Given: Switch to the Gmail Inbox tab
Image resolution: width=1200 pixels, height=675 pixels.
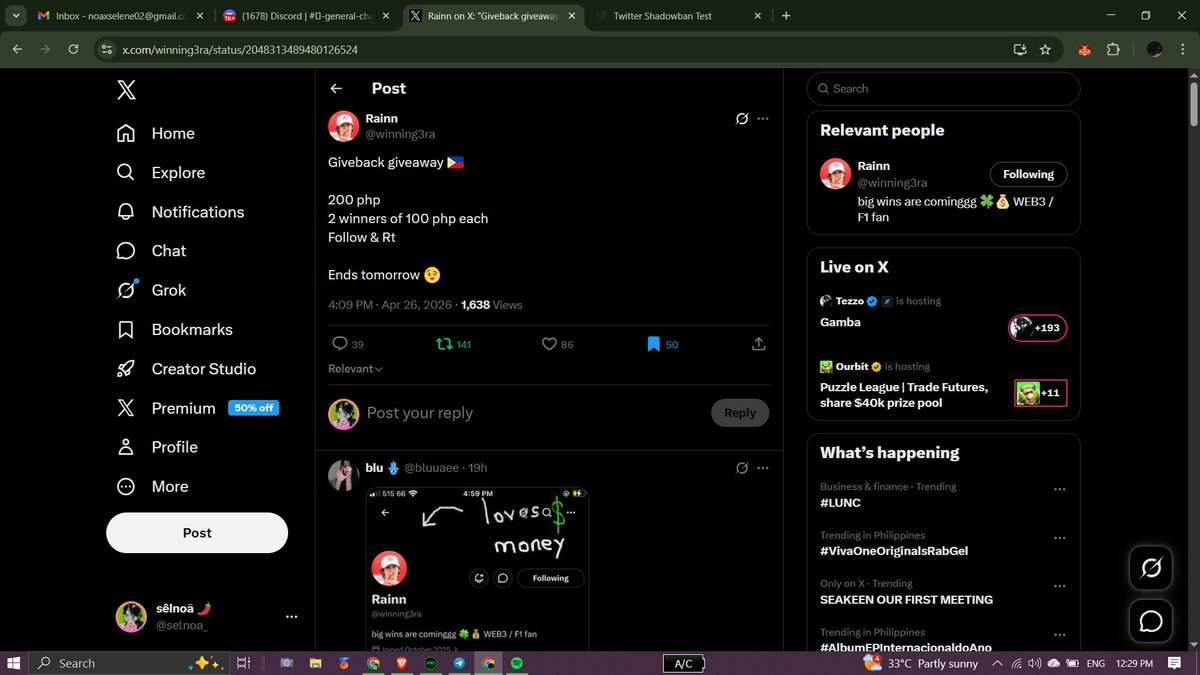Looking at the screenshot, I should [119, 16].
